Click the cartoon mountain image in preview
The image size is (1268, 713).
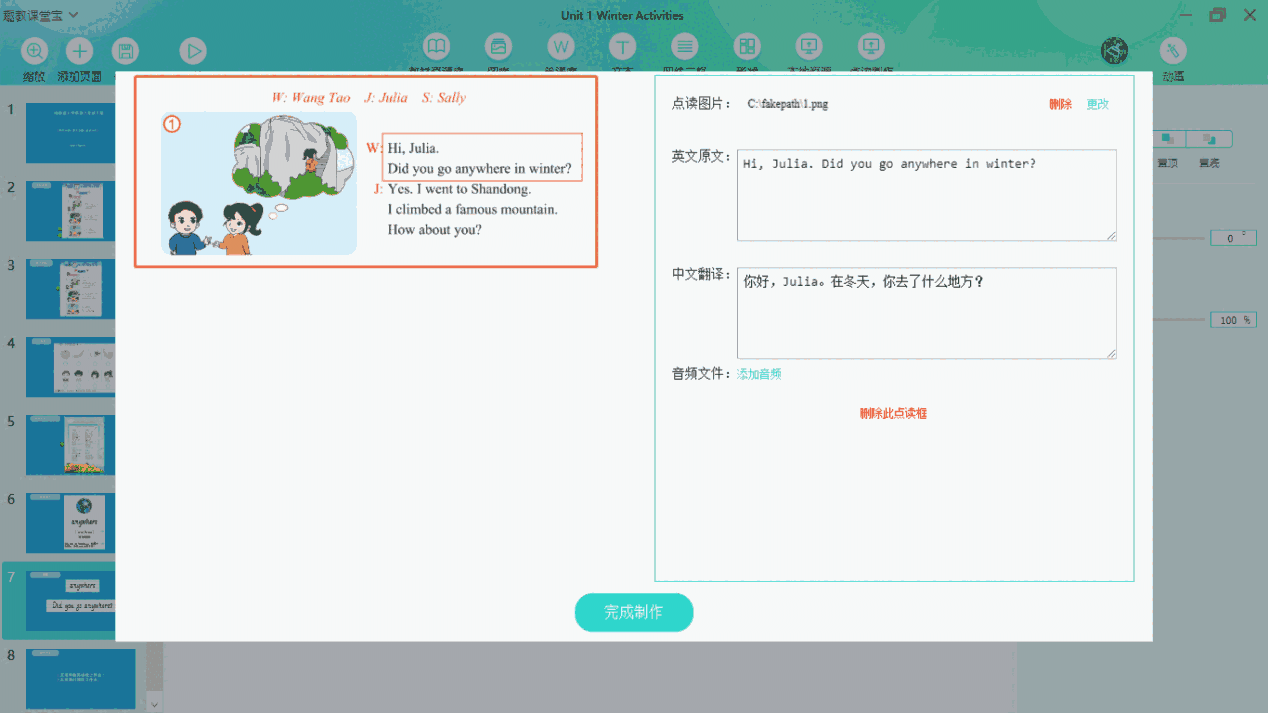pyautogui.click(x=259, y=183)
